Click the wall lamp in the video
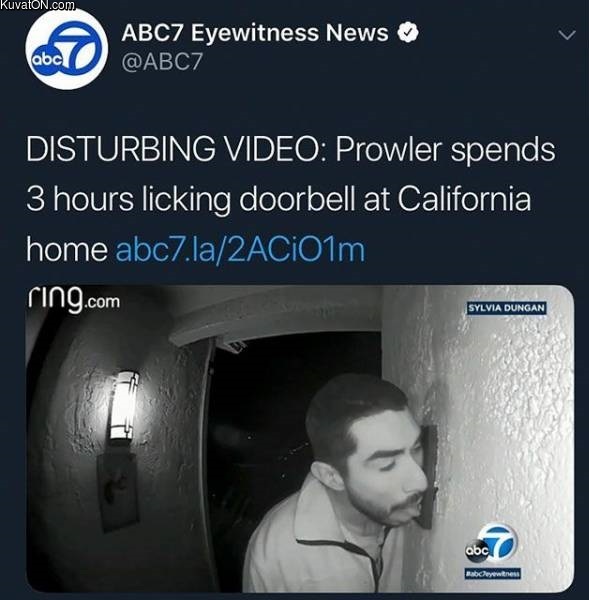The image size is (589, 600). pos(123,406)
